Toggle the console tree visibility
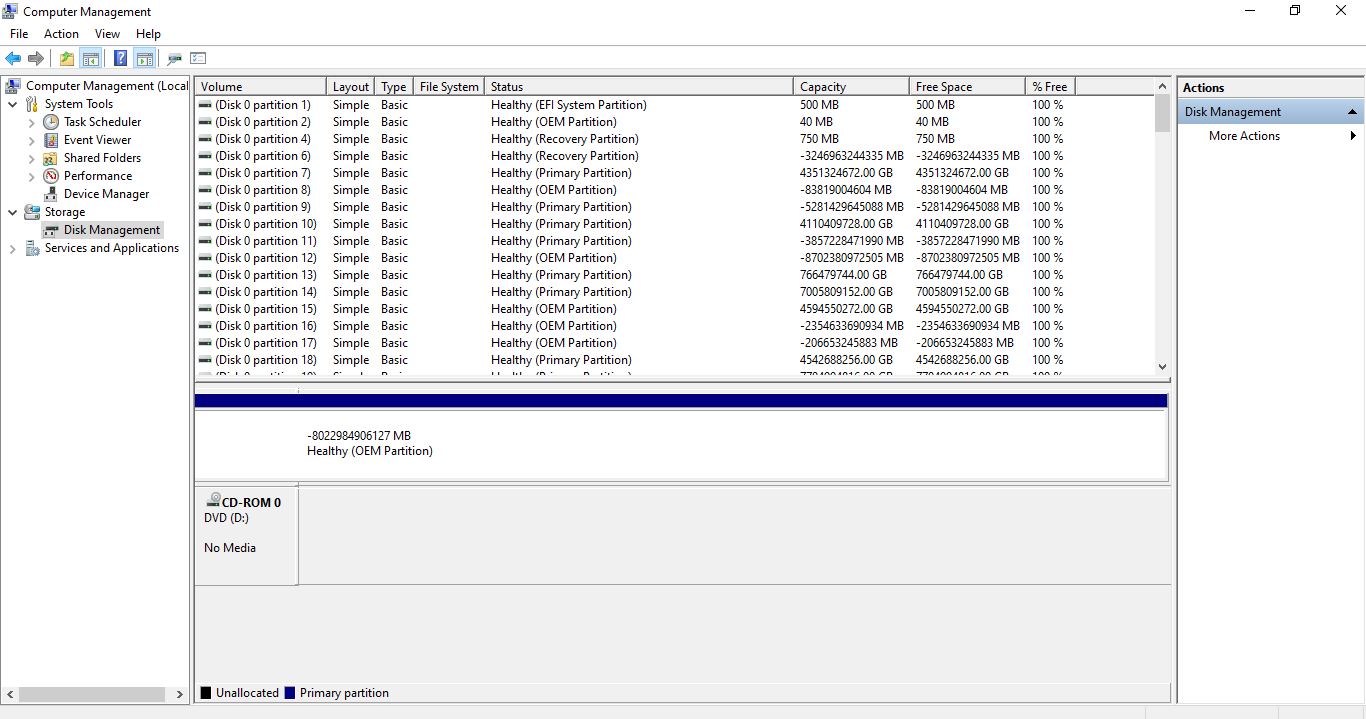This screenshot has height=719, width=1366. point(91,57)
